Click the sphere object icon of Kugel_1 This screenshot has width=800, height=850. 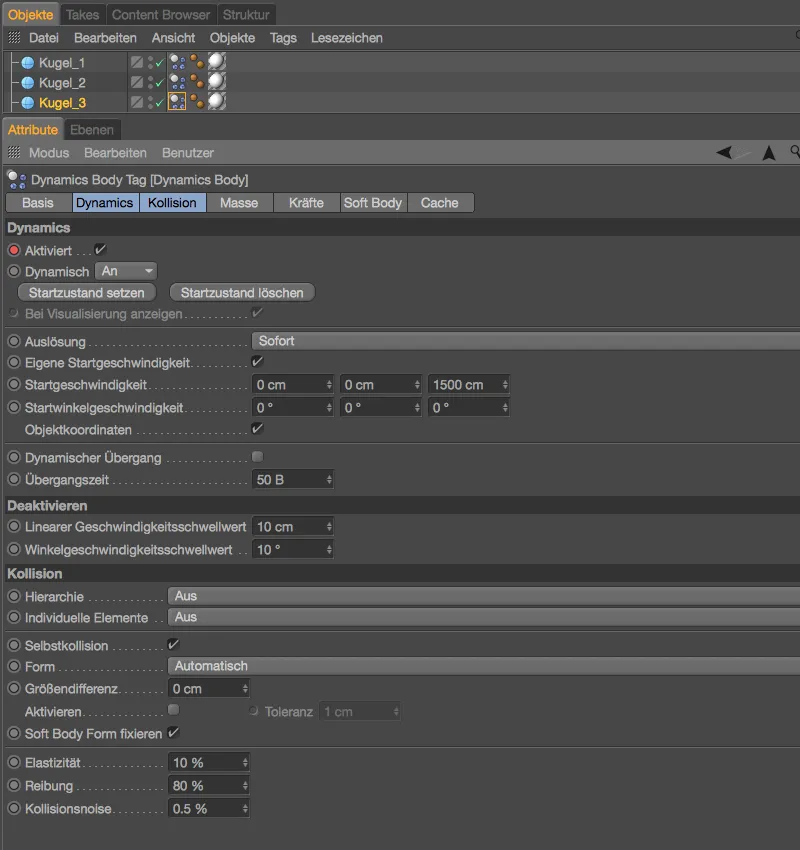point(28,62)
